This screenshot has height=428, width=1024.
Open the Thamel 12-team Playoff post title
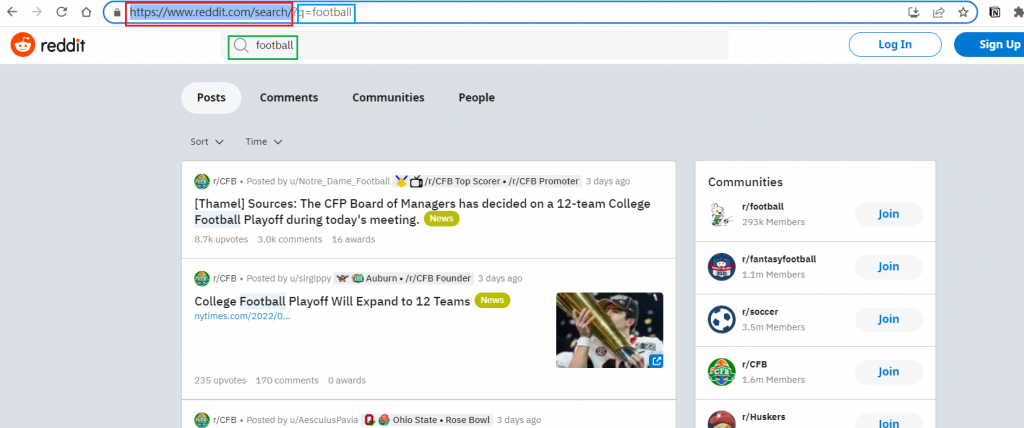(423, 212)
